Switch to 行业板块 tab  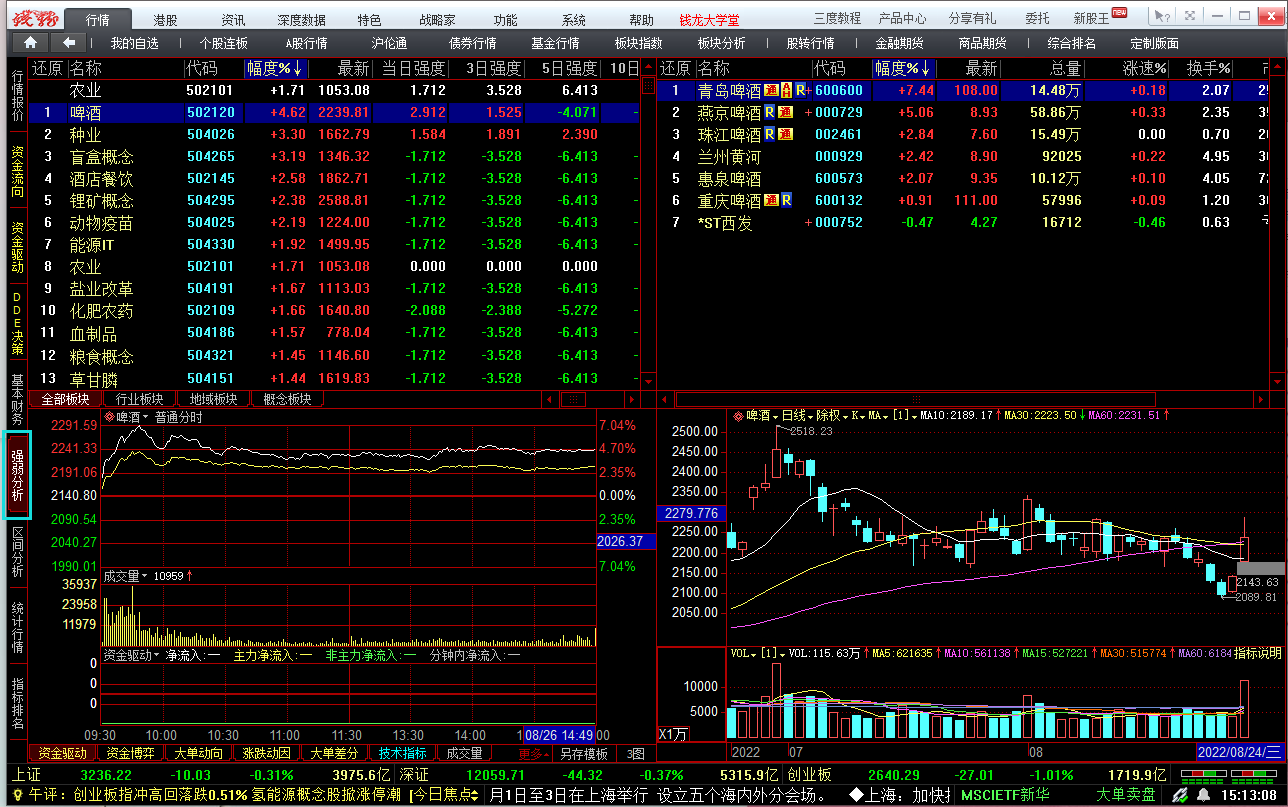click(139, 399)
